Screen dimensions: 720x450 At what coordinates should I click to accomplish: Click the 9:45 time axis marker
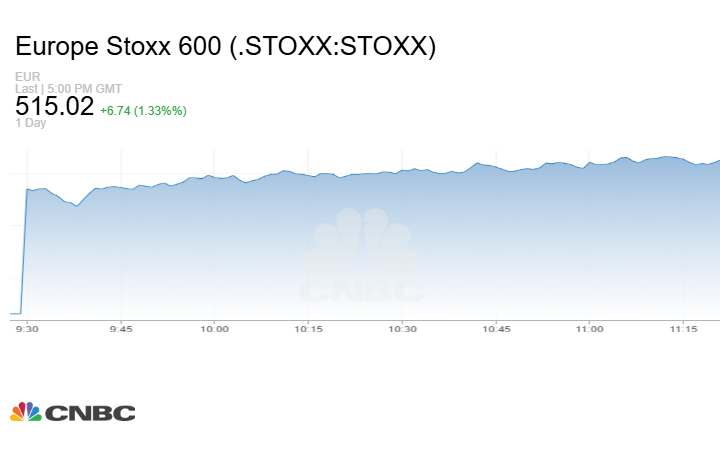point(121,328)
